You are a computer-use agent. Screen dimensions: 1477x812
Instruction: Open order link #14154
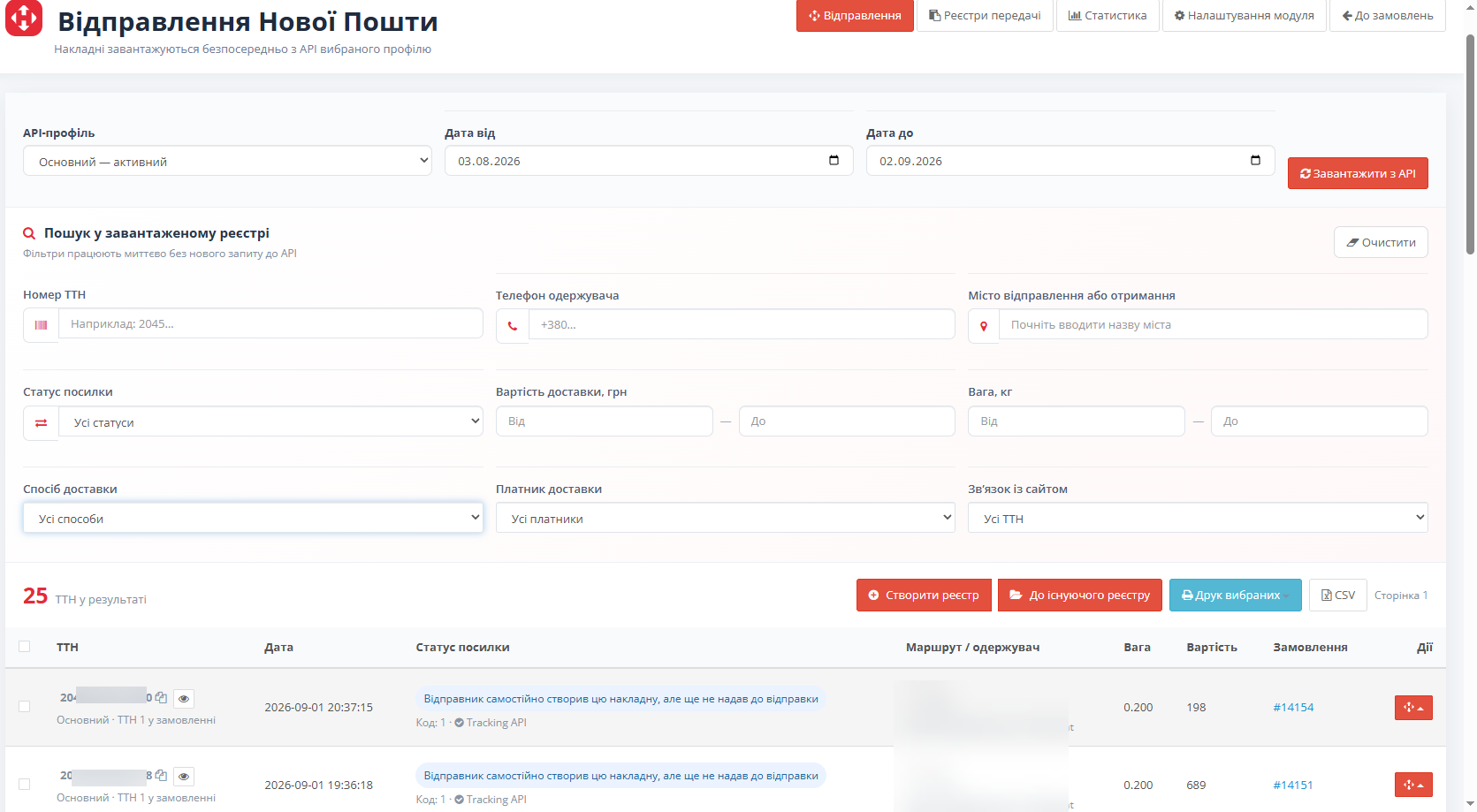tap(1293, 708)
